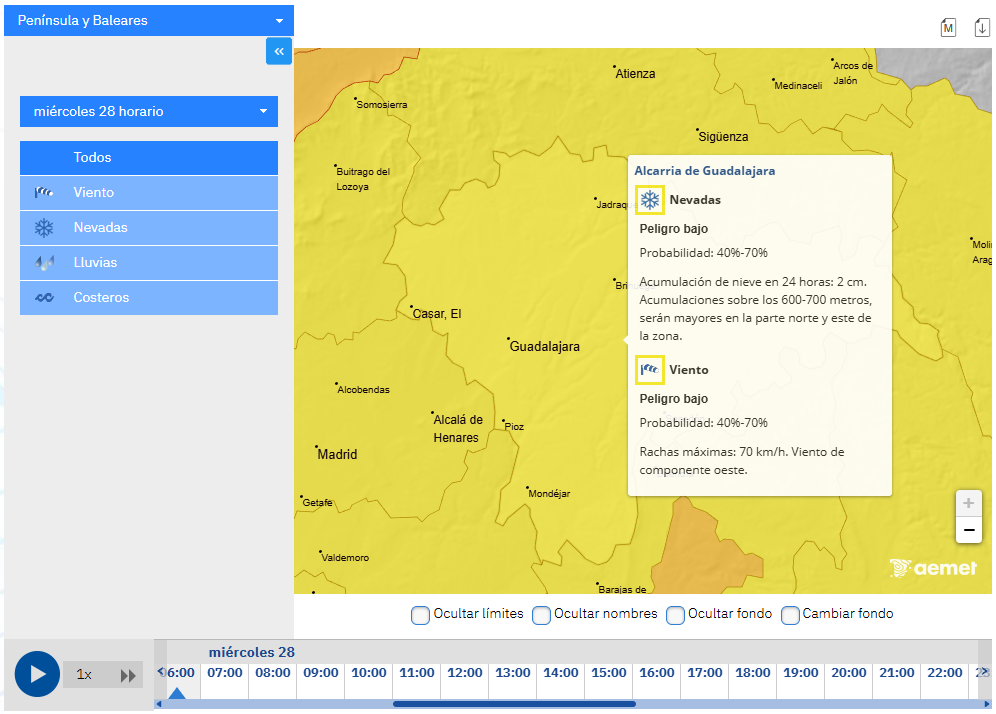Expand the miércoles 28 horario dropdown

[x=149, y=111]
